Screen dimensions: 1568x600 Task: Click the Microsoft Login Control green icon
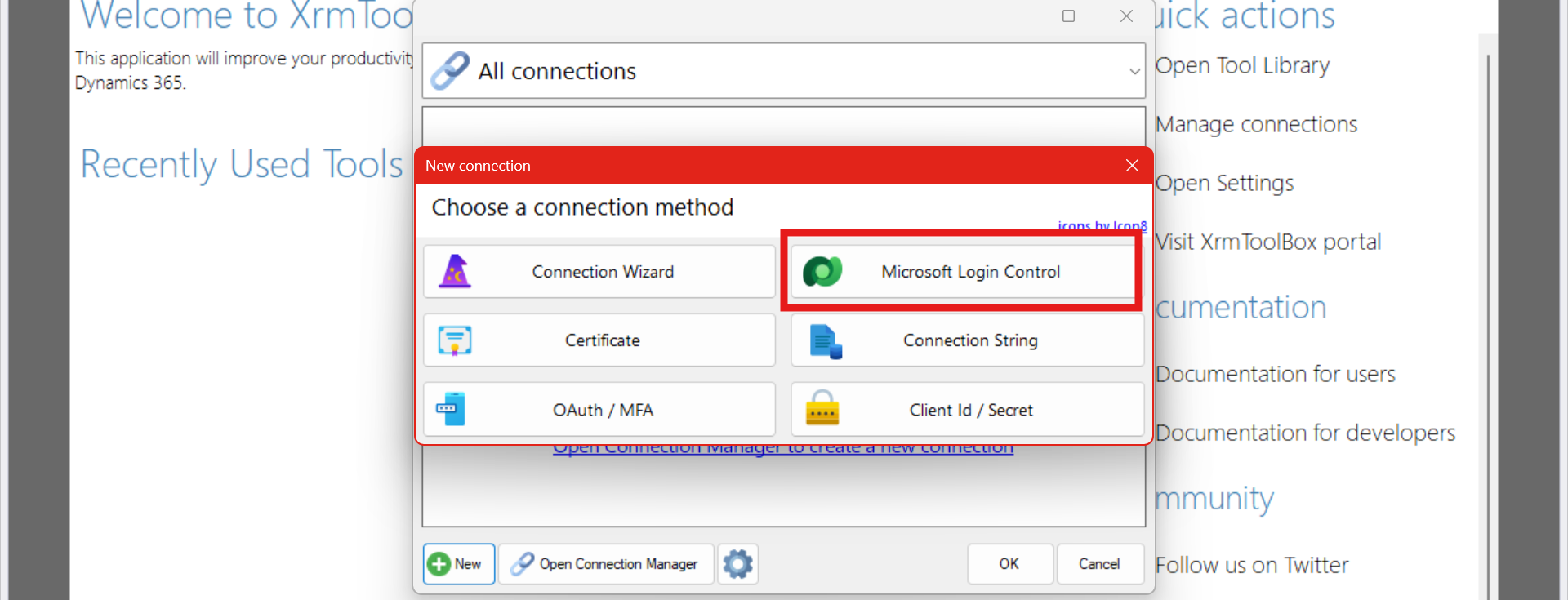[x=822, y=272]
